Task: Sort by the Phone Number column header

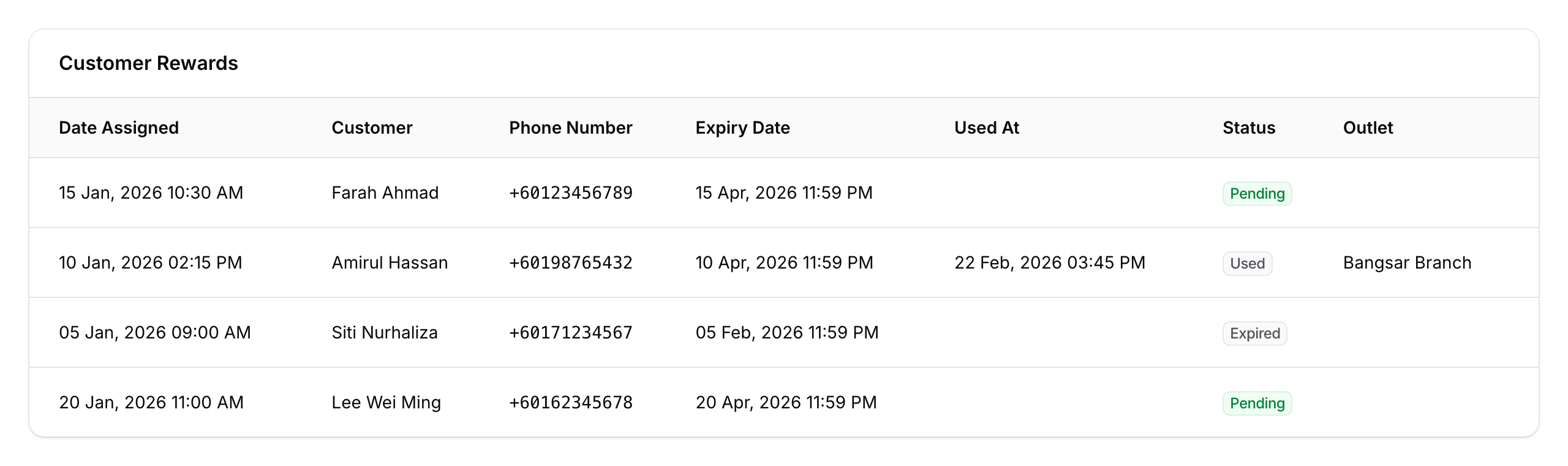Action: (x=571, y=128)
